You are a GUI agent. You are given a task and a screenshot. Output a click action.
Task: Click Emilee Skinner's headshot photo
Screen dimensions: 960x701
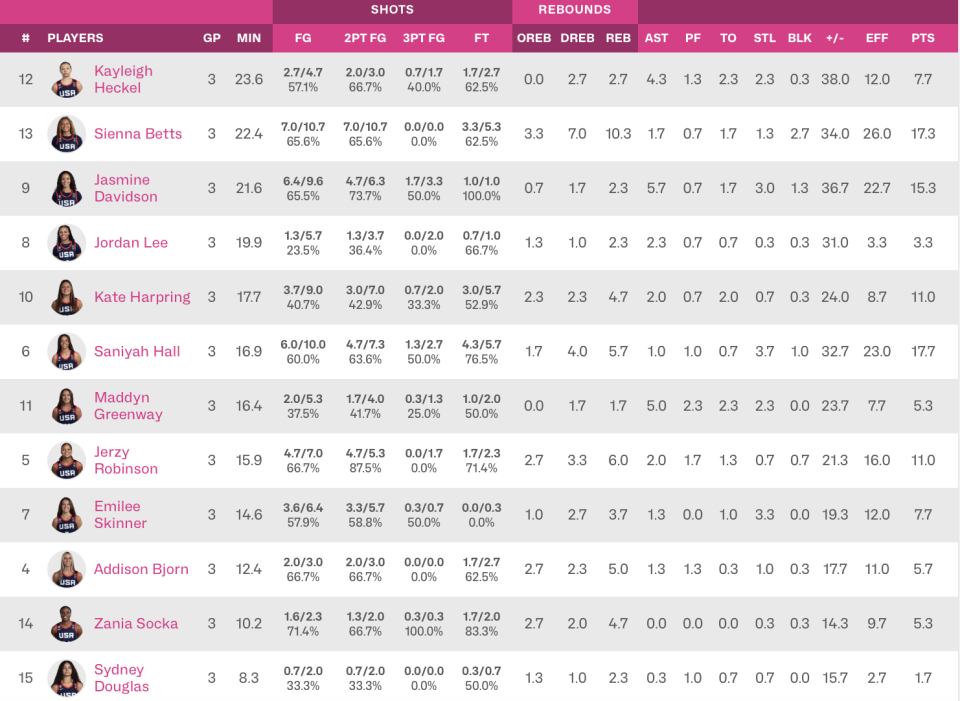66,515
